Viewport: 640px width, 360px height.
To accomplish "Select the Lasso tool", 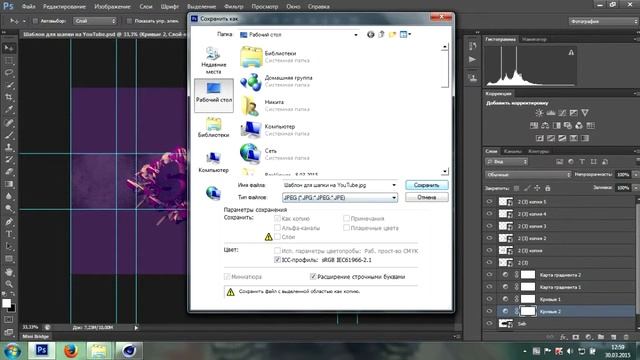I will point(9,73).
